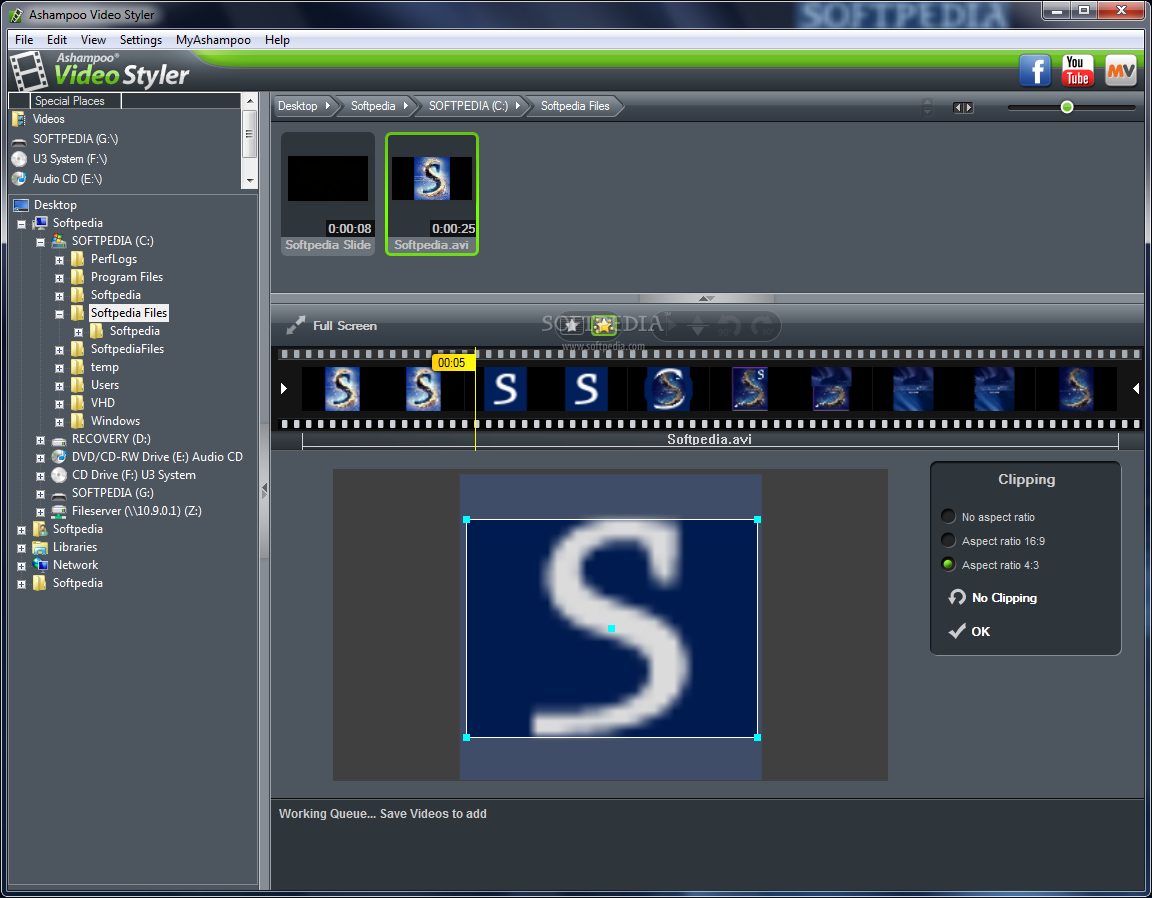Click the 00:05 timeline position marker
The width and height of the screenshot is (1152, 898).
click(x=451, y=362)
